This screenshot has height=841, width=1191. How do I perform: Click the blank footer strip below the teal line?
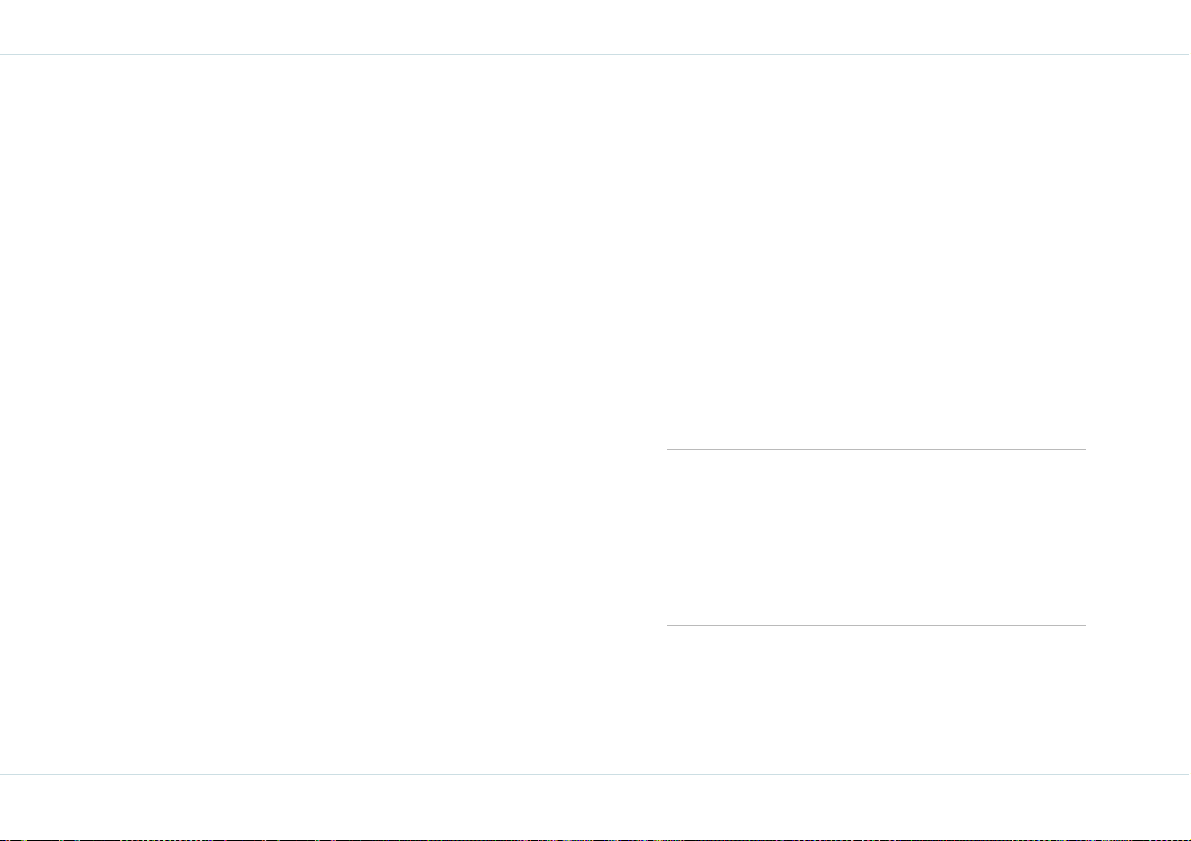(596, 807)
